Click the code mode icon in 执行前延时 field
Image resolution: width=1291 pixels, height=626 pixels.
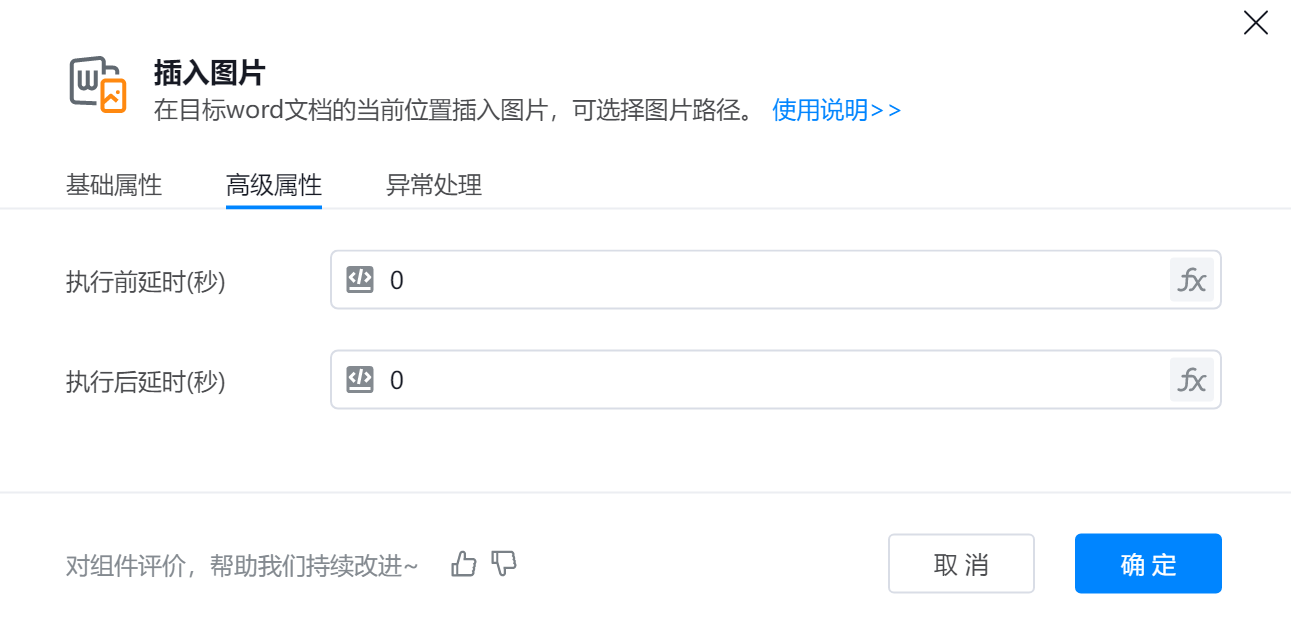tap(360, 280)
